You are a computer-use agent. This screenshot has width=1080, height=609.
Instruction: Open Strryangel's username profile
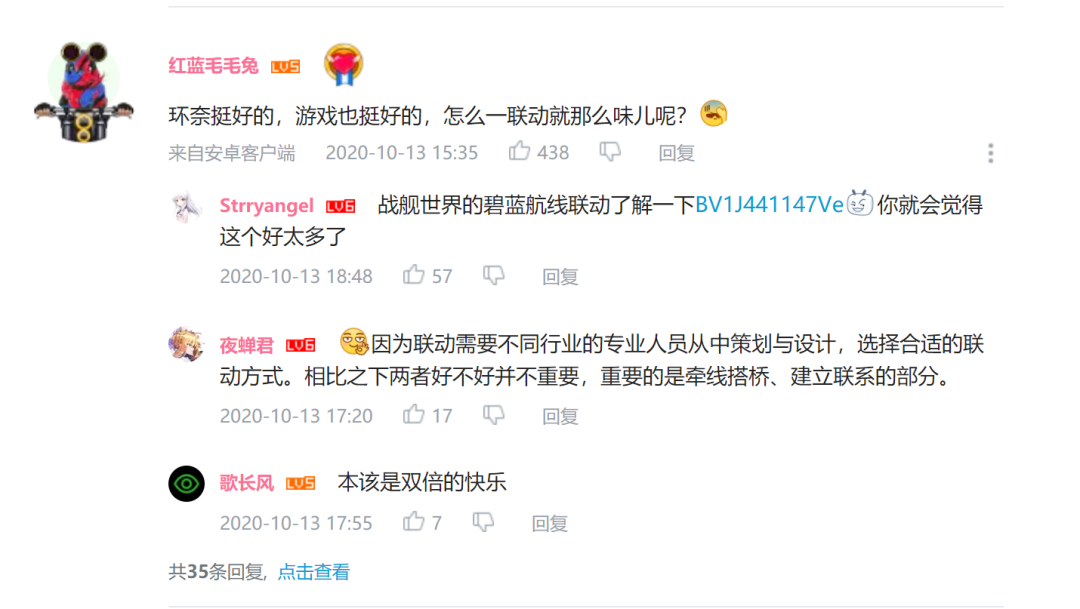coord(267,205)
